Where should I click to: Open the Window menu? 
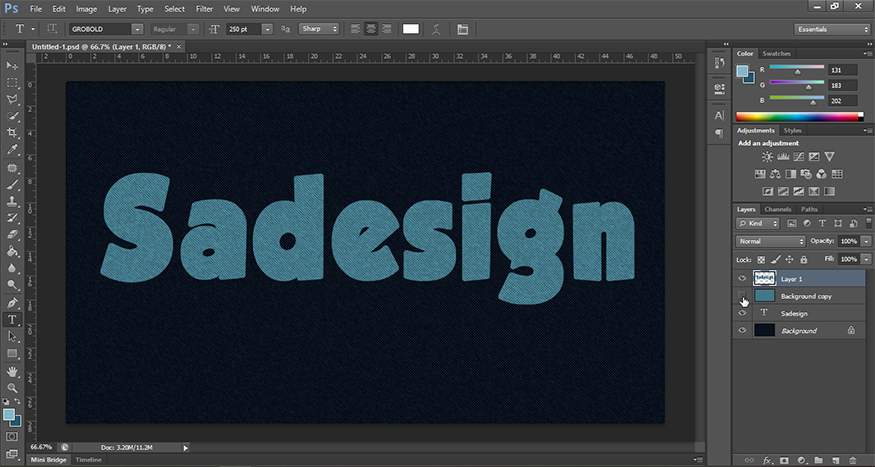tap(265, 9)
